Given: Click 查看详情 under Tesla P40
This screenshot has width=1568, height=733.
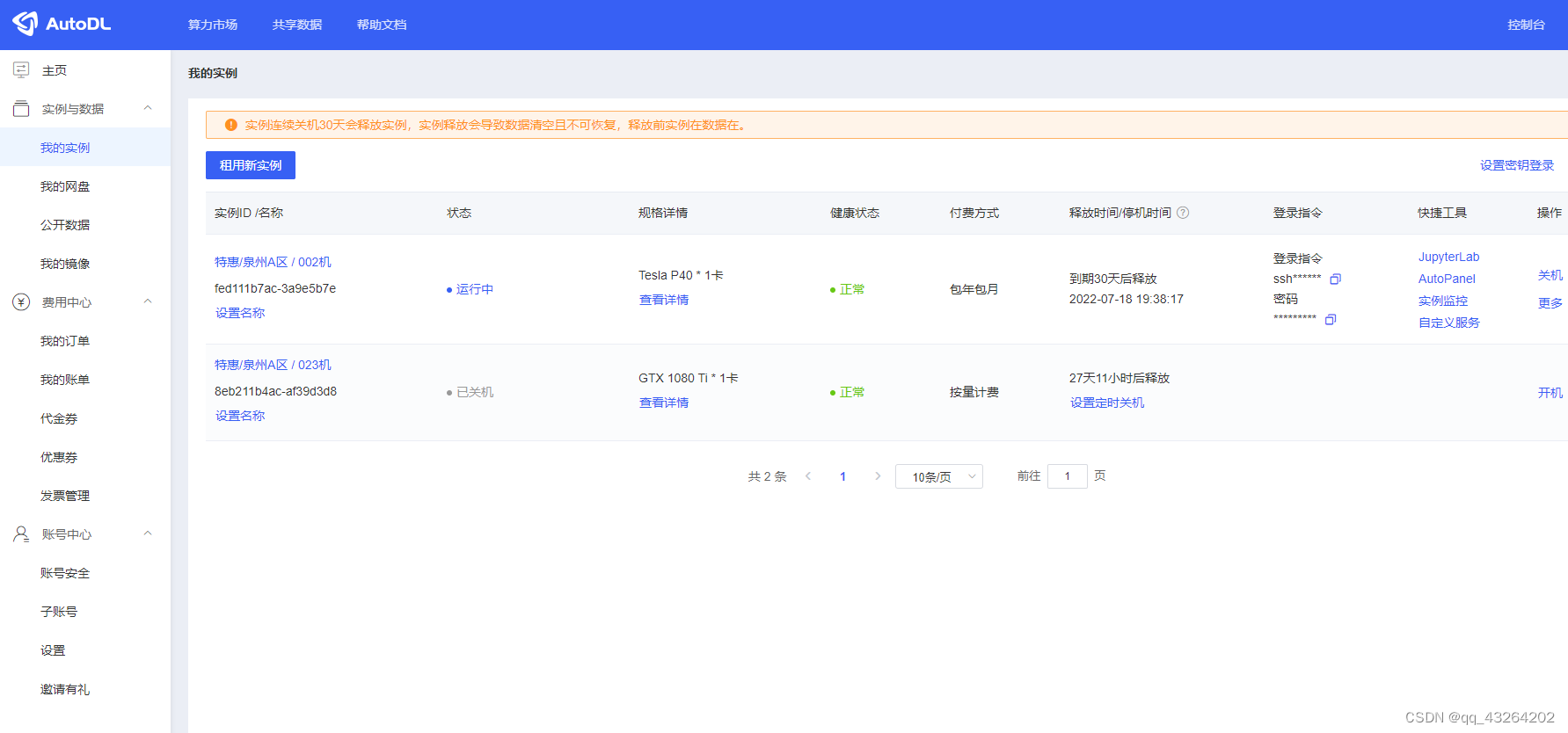Looking at the screenshot, I should (x=664, y=300).
